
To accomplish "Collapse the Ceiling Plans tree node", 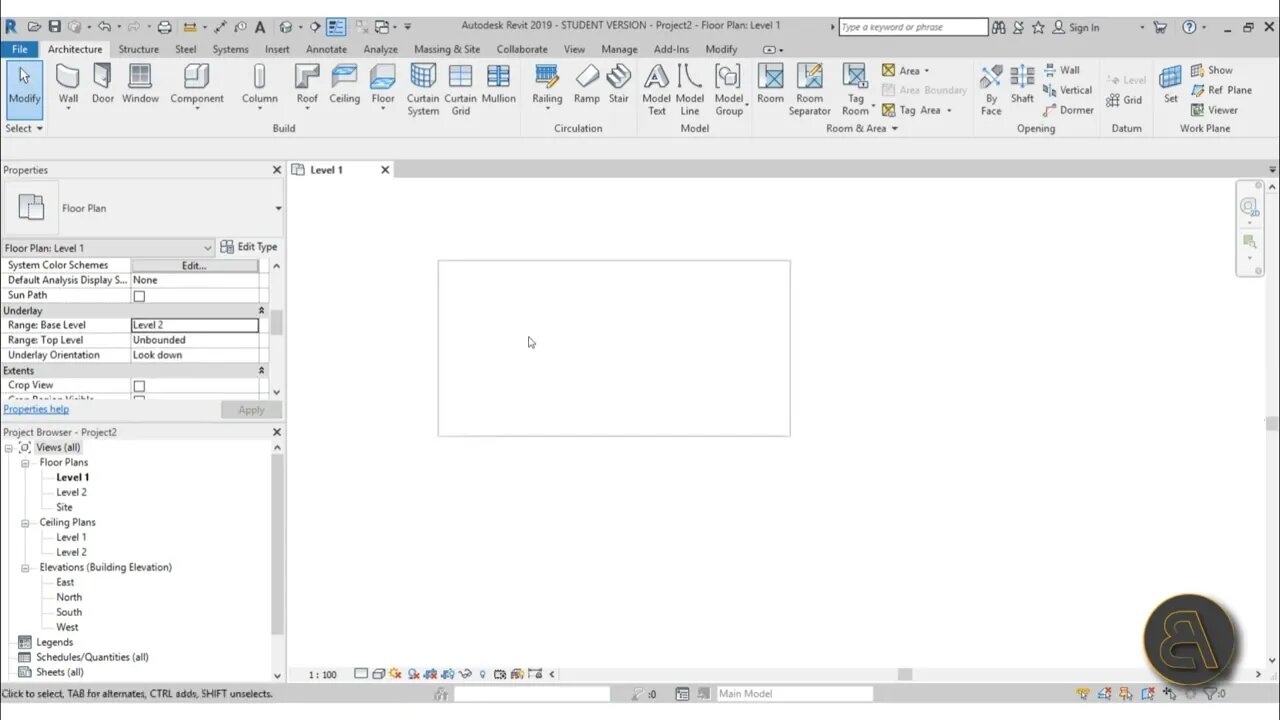I will [26, 523].
